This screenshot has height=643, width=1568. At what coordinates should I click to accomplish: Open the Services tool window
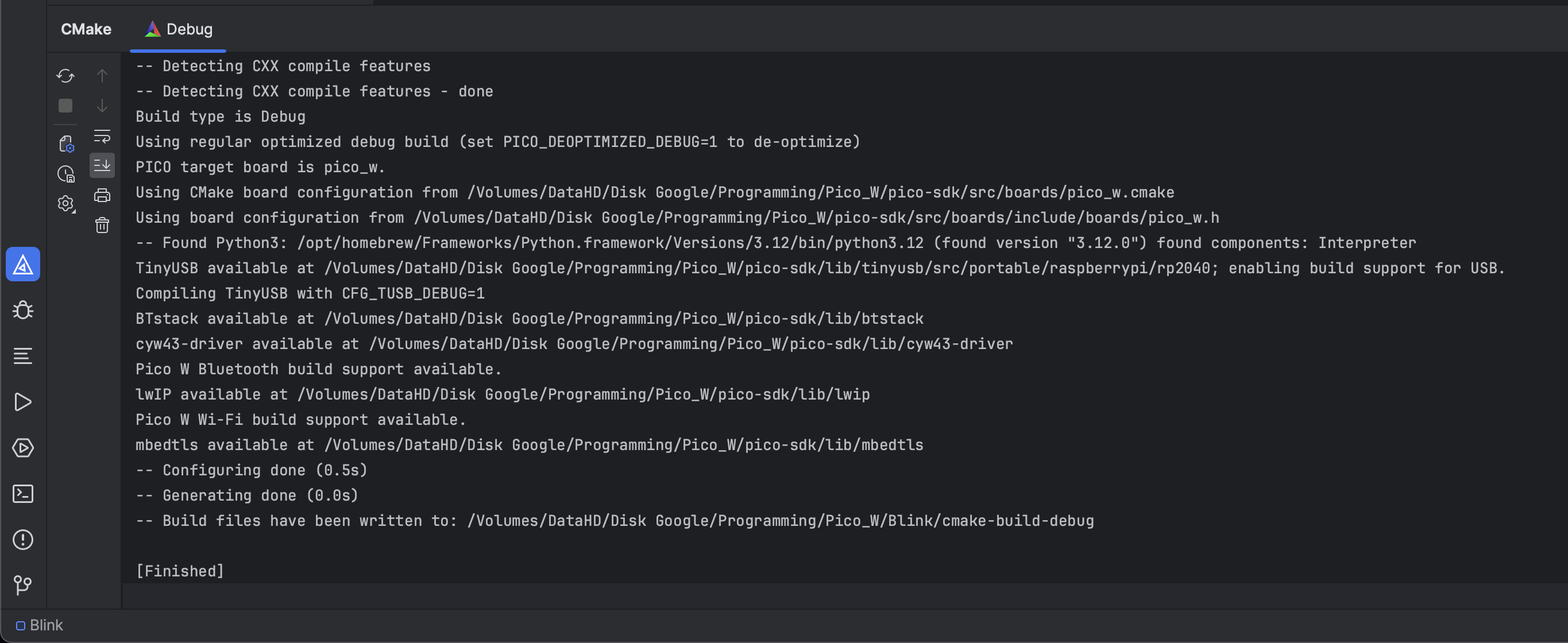pyautogui.click(x=23, y=448)
